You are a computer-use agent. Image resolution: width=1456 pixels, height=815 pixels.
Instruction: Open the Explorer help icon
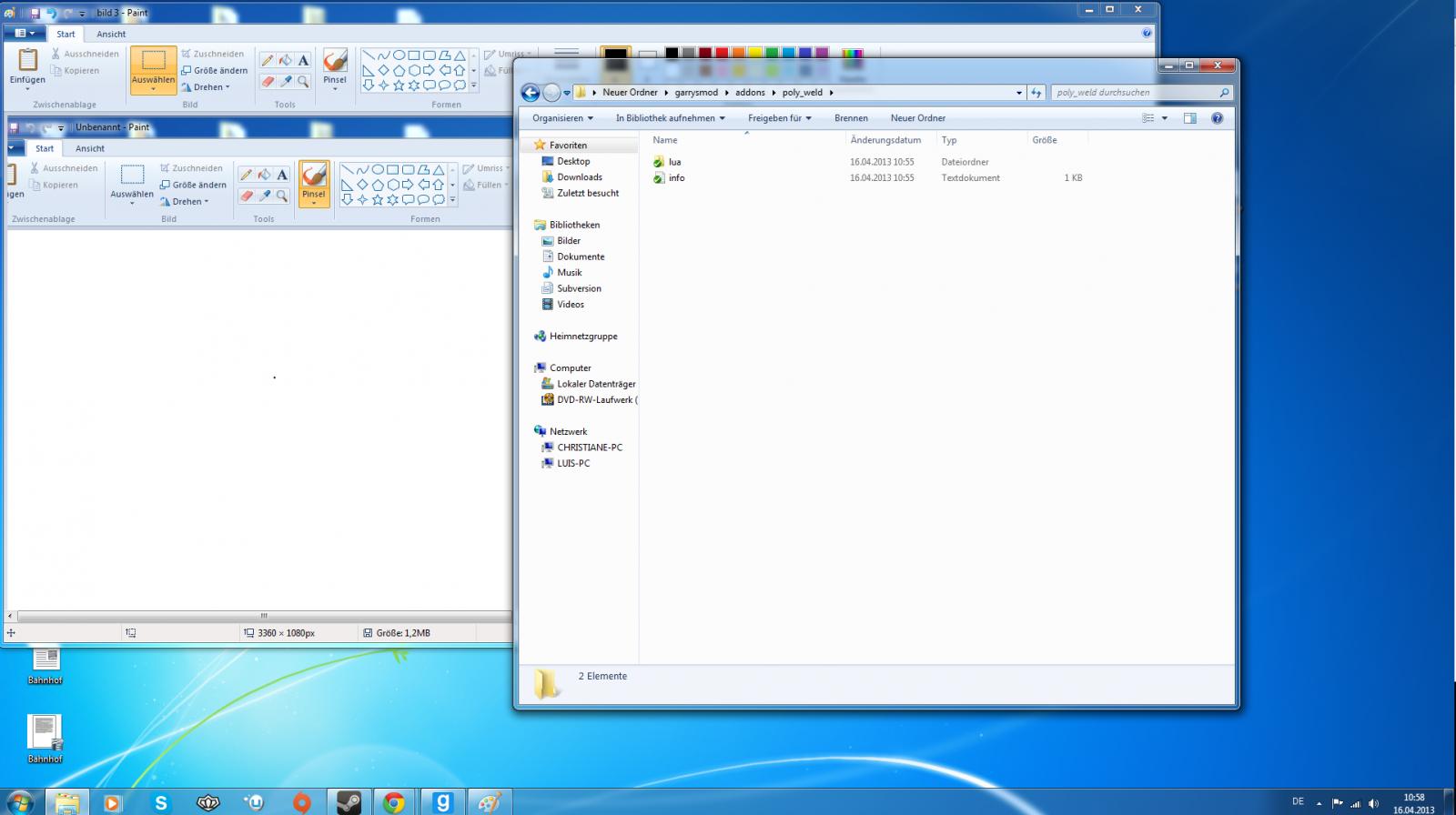[1218, 118]
